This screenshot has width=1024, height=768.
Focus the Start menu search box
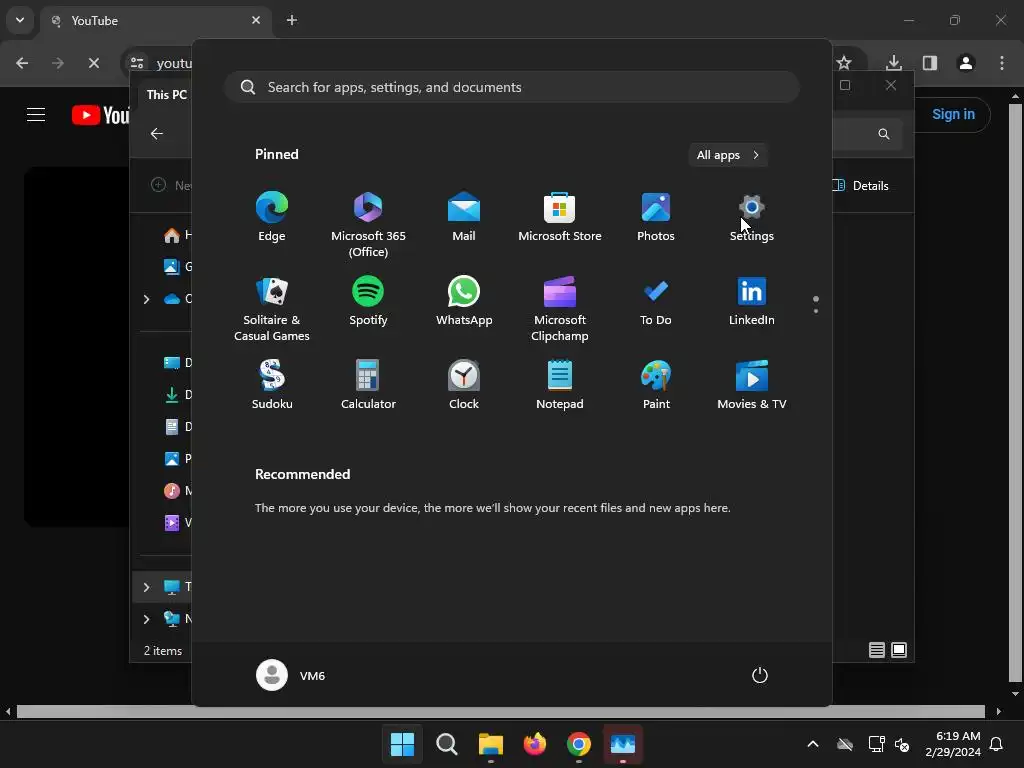511,87
